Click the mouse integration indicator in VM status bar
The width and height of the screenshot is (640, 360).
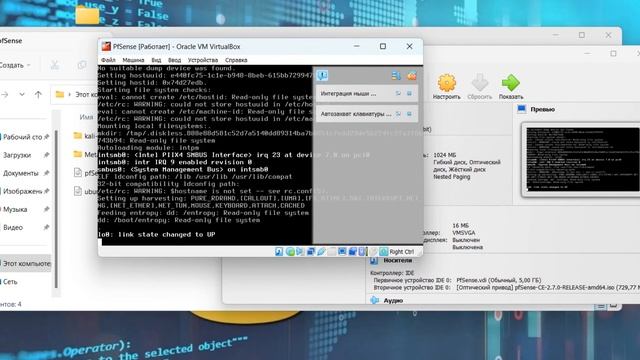coord(373,251)
